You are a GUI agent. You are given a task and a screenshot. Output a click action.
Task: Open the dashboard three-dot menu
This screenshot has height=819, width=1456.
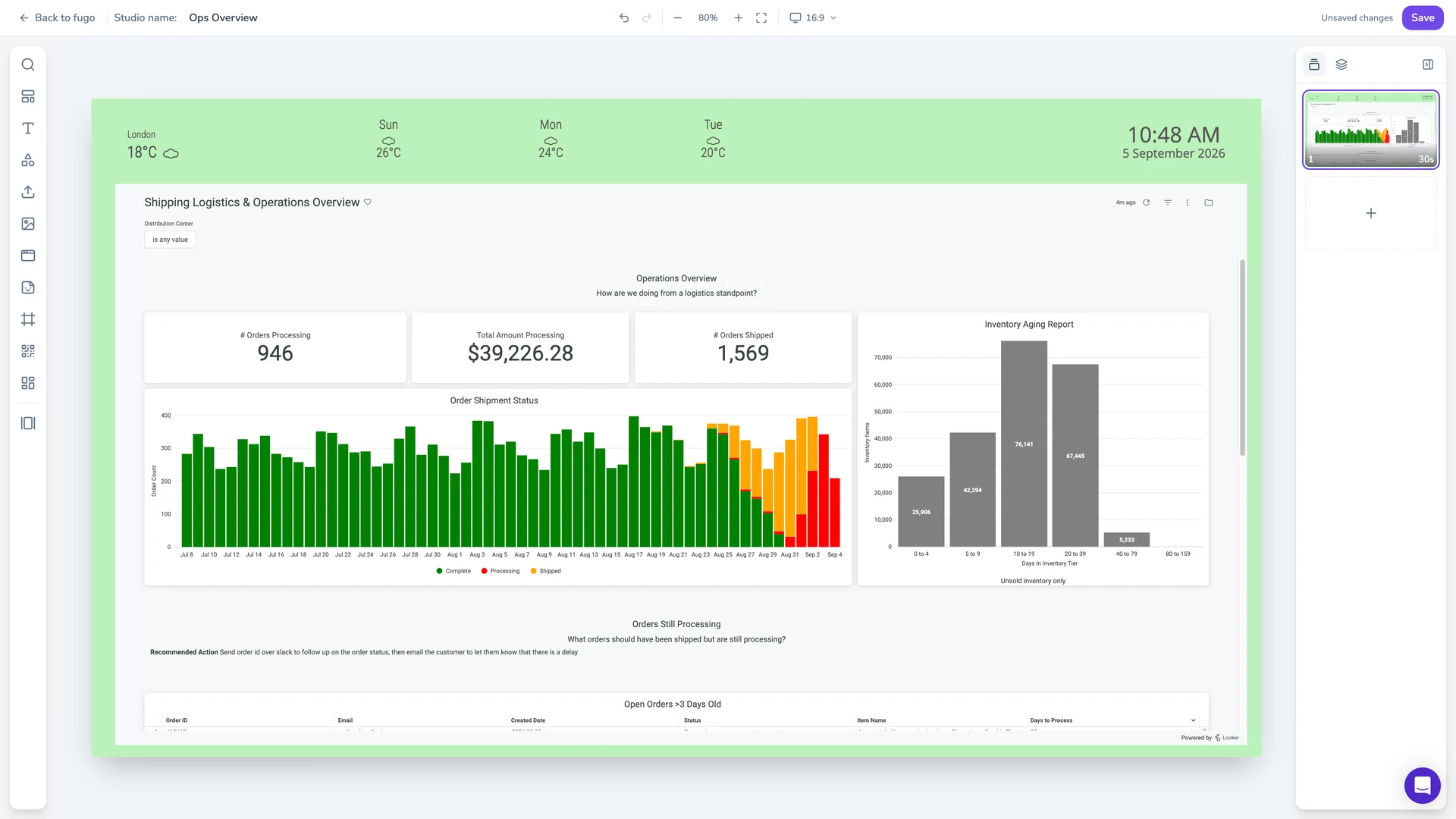coord(1188,202)
